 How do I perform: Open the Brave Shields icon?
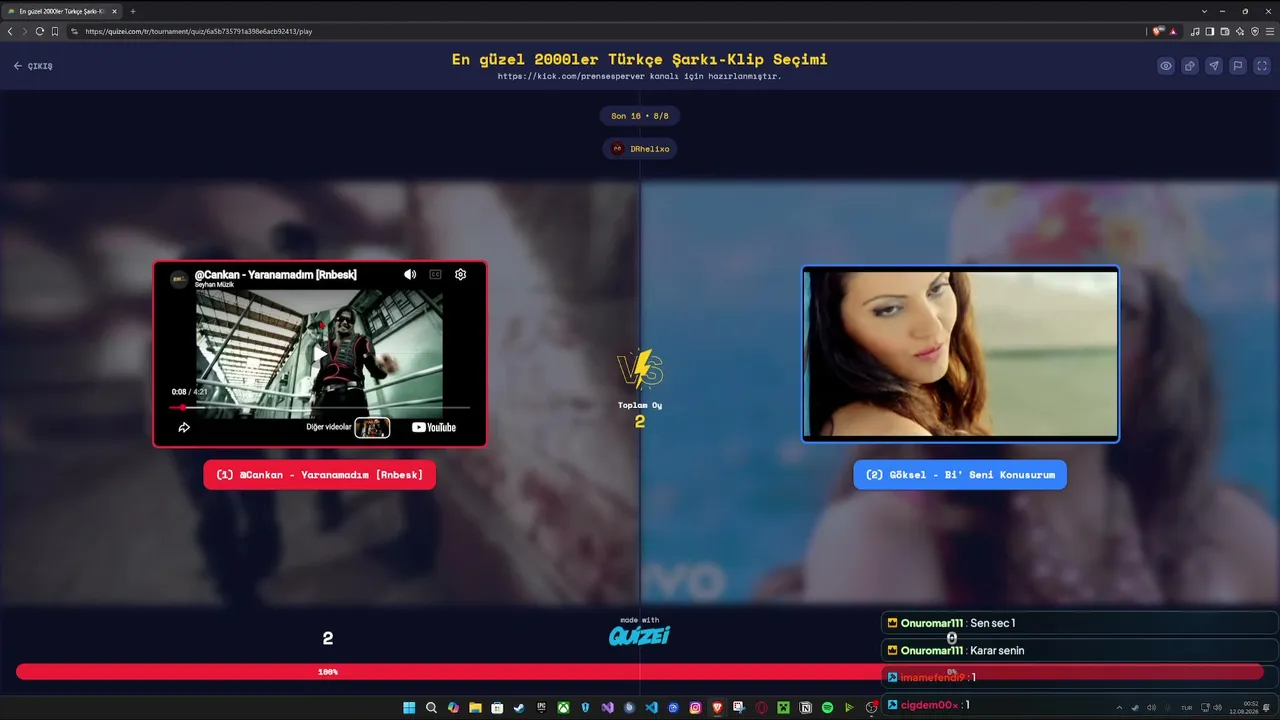pos(1158,31)
